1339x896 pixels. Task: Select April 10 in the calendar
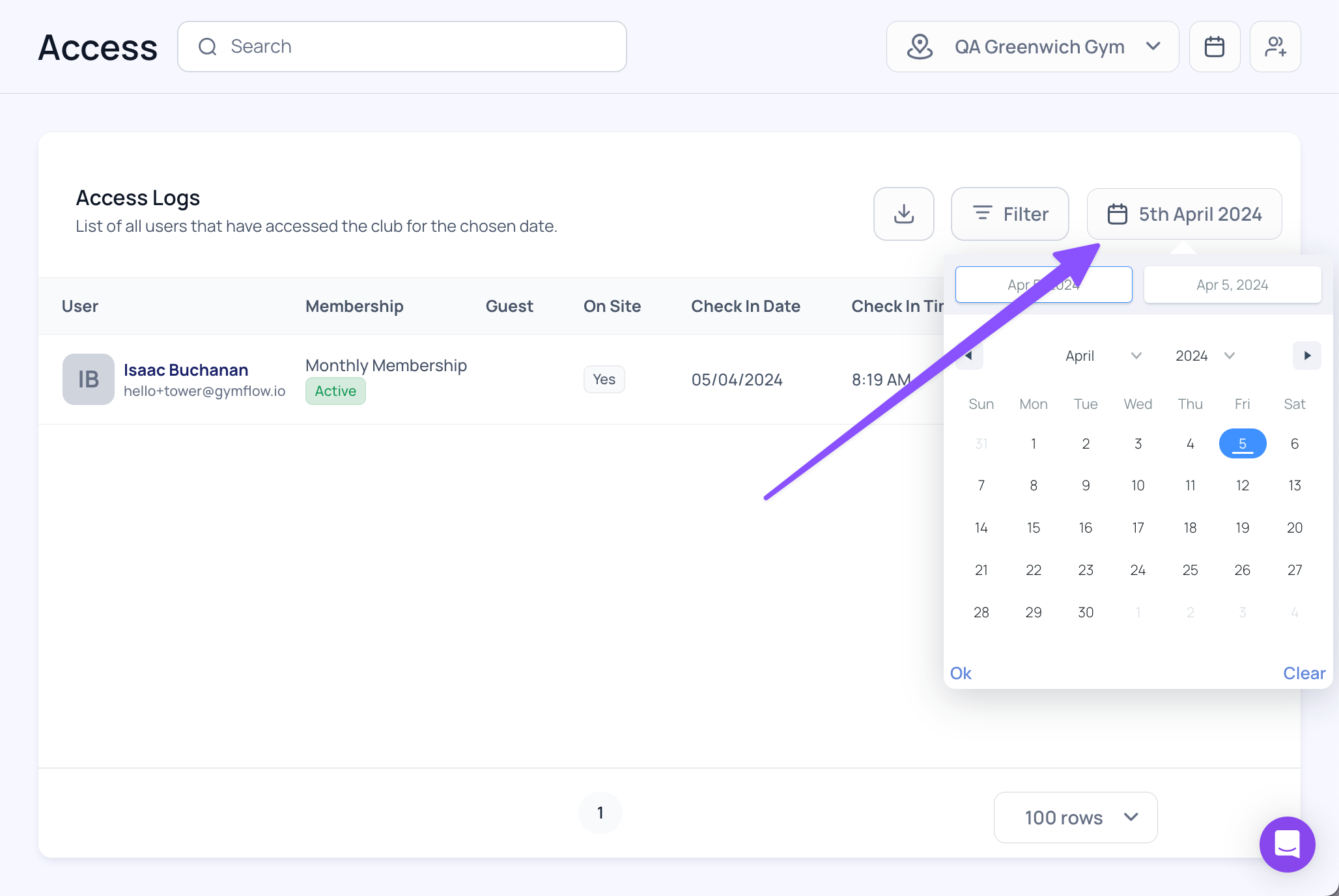click(1138, 485)
